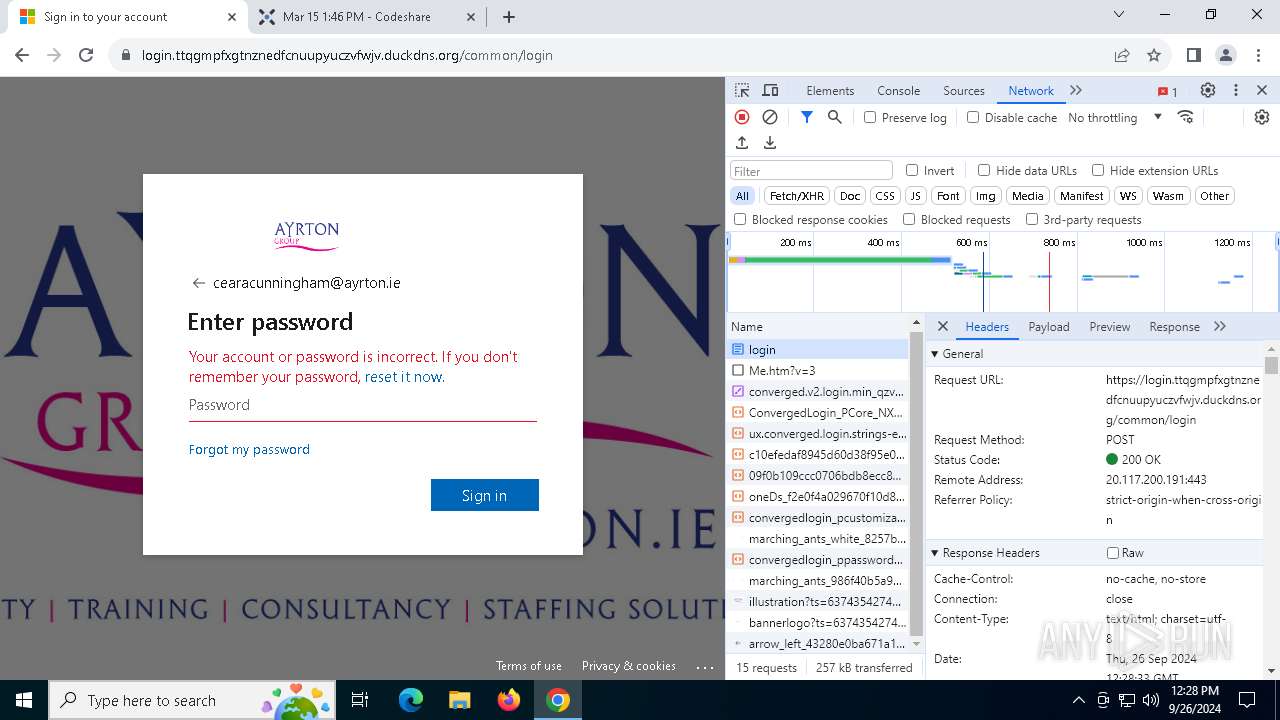Open the No throttling dropdown
This screenshot has width=1280, height=720.
click(x=1115, y=117)
